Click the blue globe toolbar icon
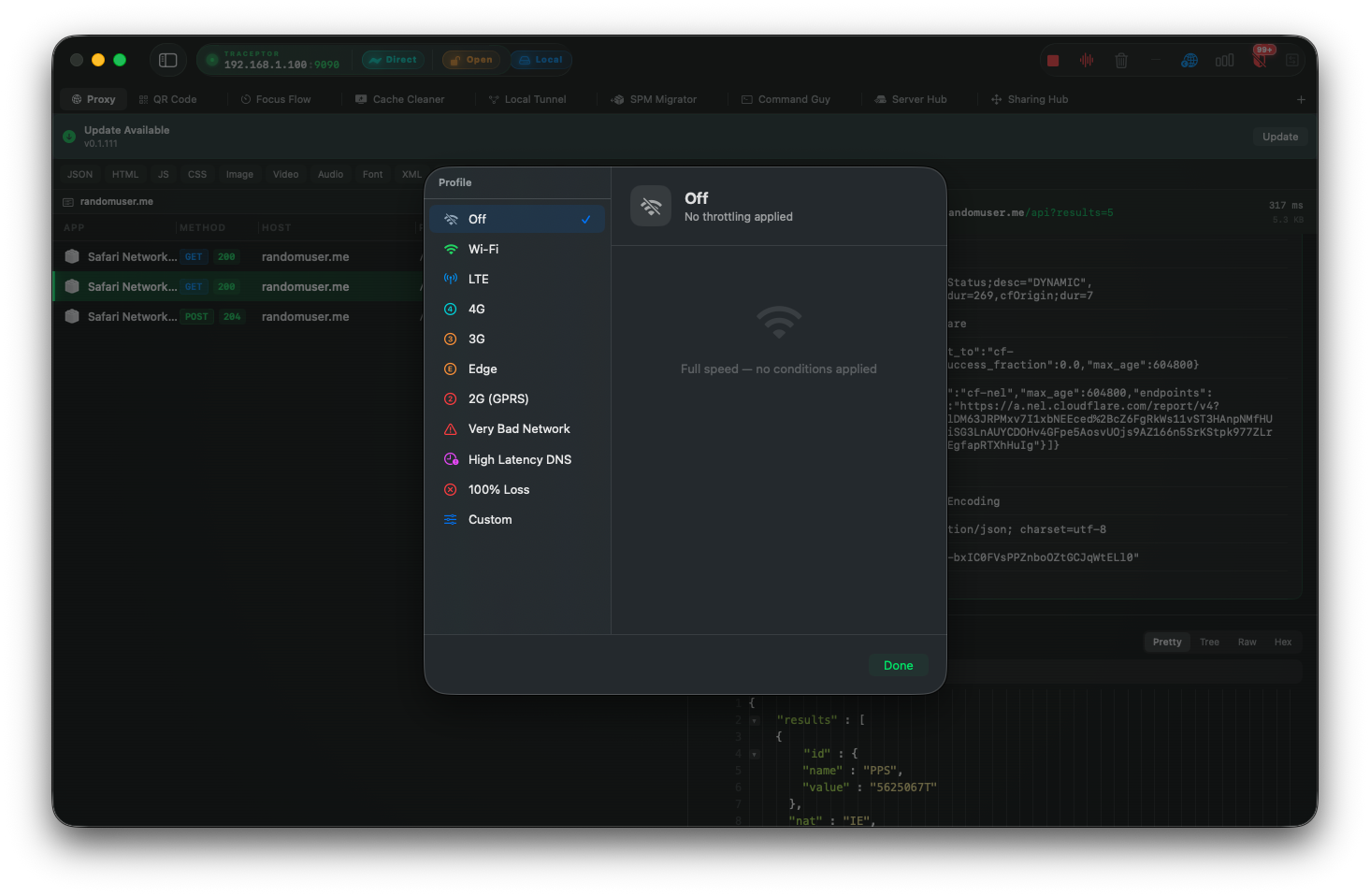The image size is (1370, 896). pyautogui.click(x=1190, y=60)
